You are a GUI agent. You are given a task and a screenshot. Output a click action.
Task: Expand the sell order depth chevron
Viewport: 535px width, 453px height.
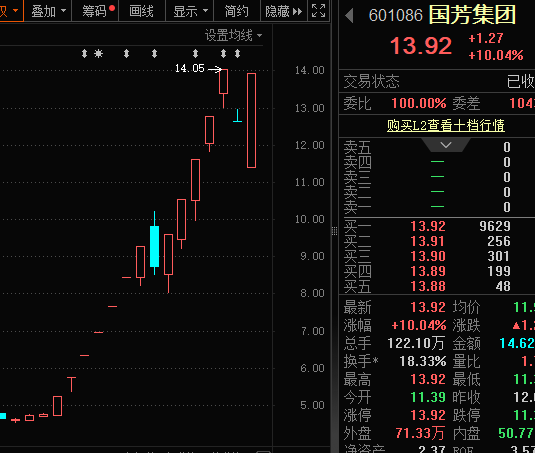click(x=446, y=145)
